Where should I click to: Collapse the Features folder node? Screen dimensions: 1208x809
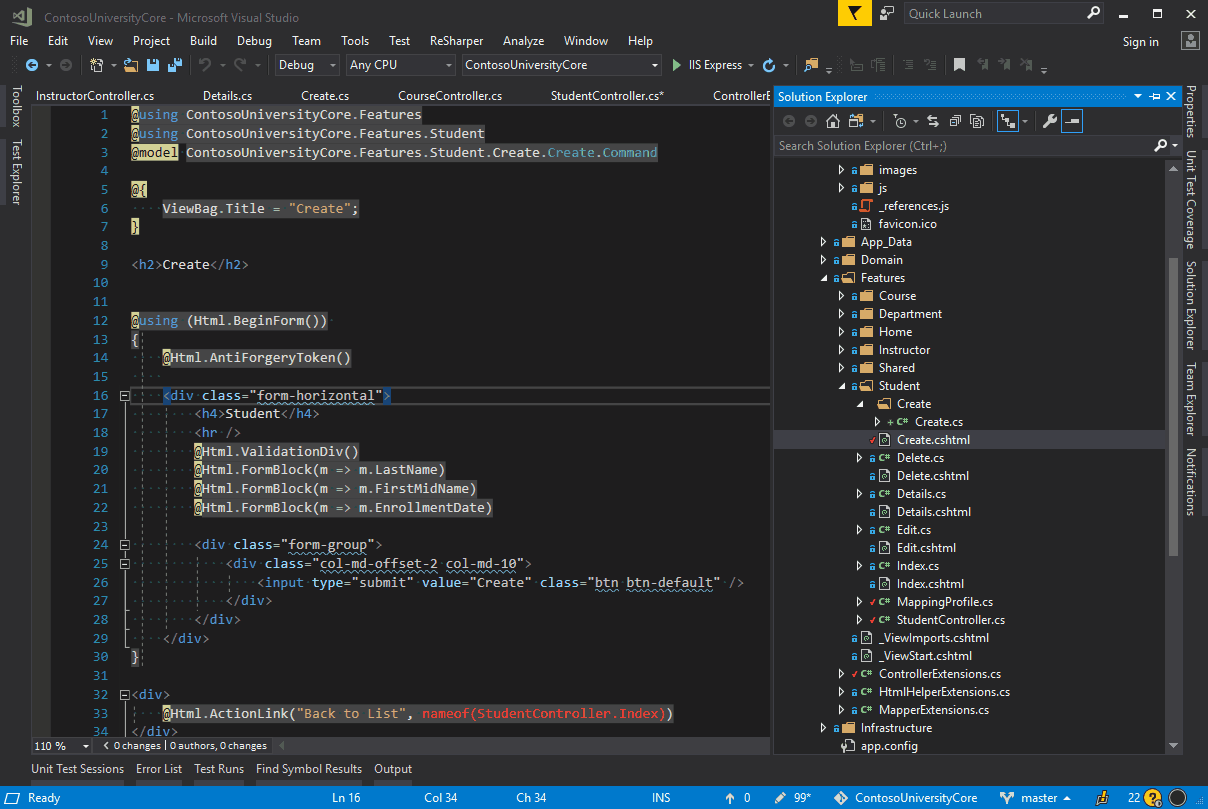(823, 278)
